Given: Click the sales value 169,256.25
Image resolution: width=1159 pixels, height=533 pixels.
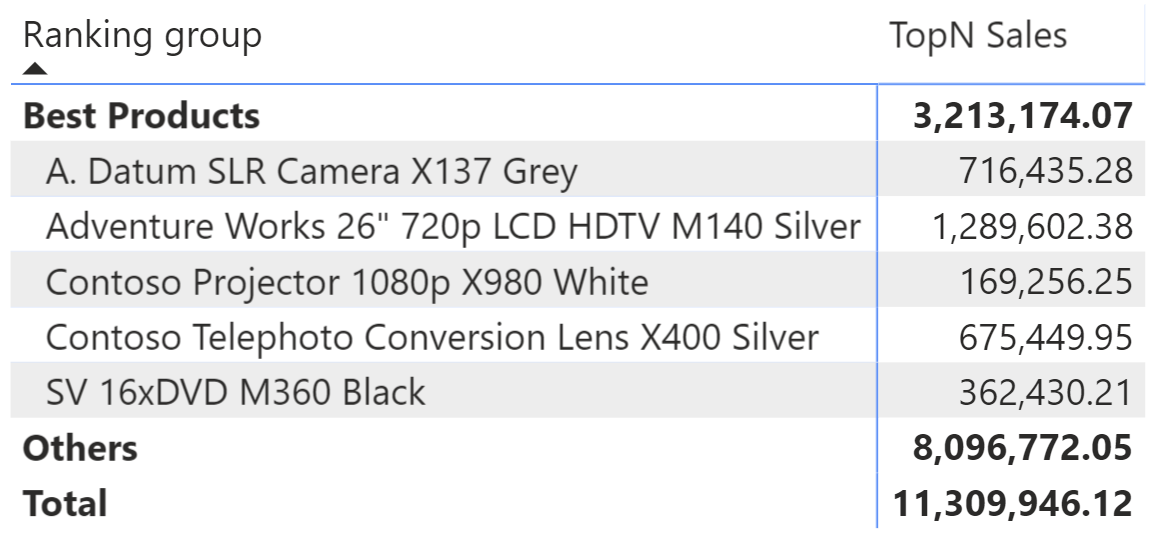Looking at the screenshot, I should (1046, 282).
